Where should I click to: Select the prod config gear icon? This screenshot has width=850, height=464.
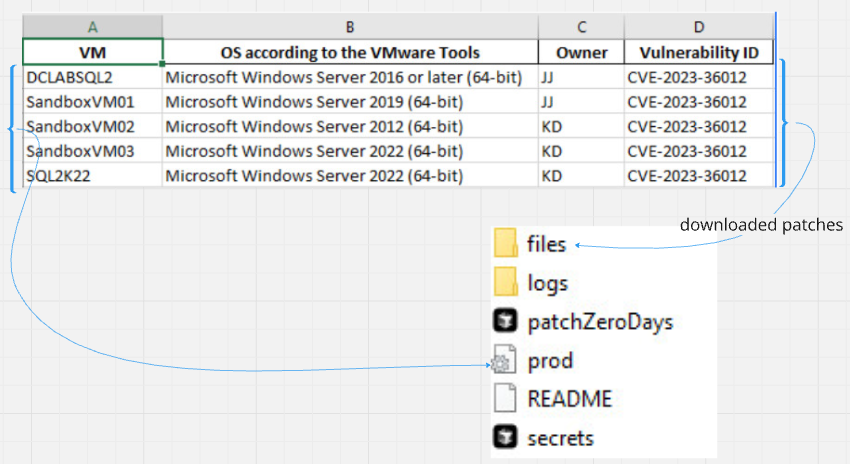(x=506, y=361)
